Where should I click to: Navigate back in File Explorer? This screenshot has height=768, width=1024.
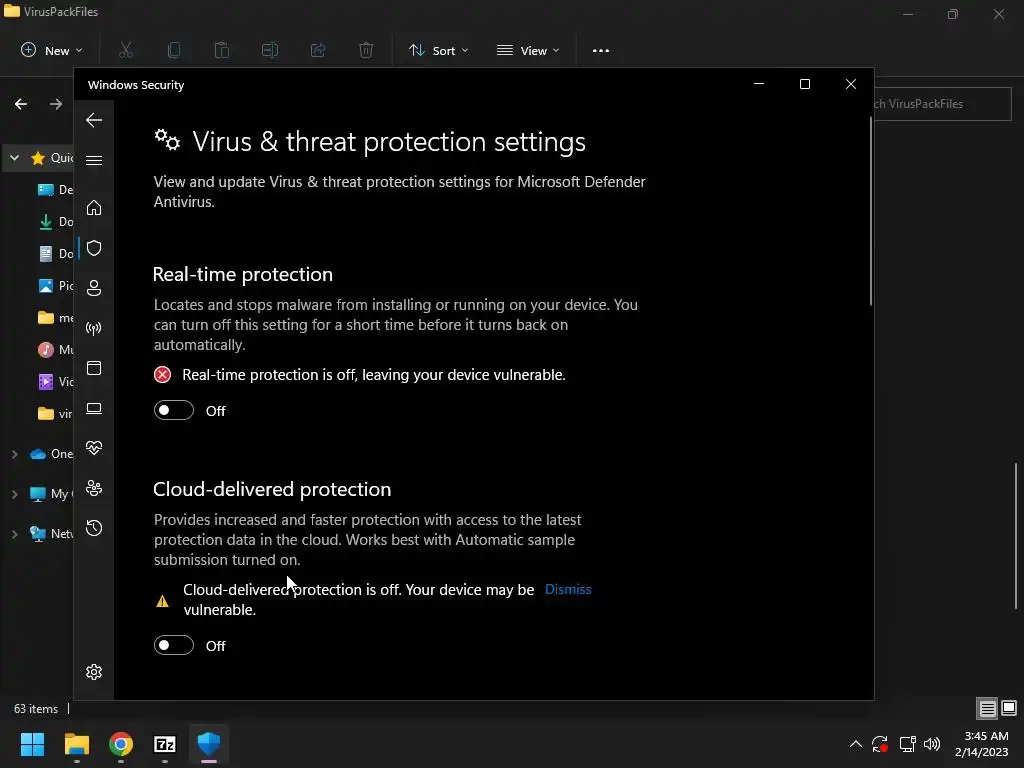click(x=21, y=104)
